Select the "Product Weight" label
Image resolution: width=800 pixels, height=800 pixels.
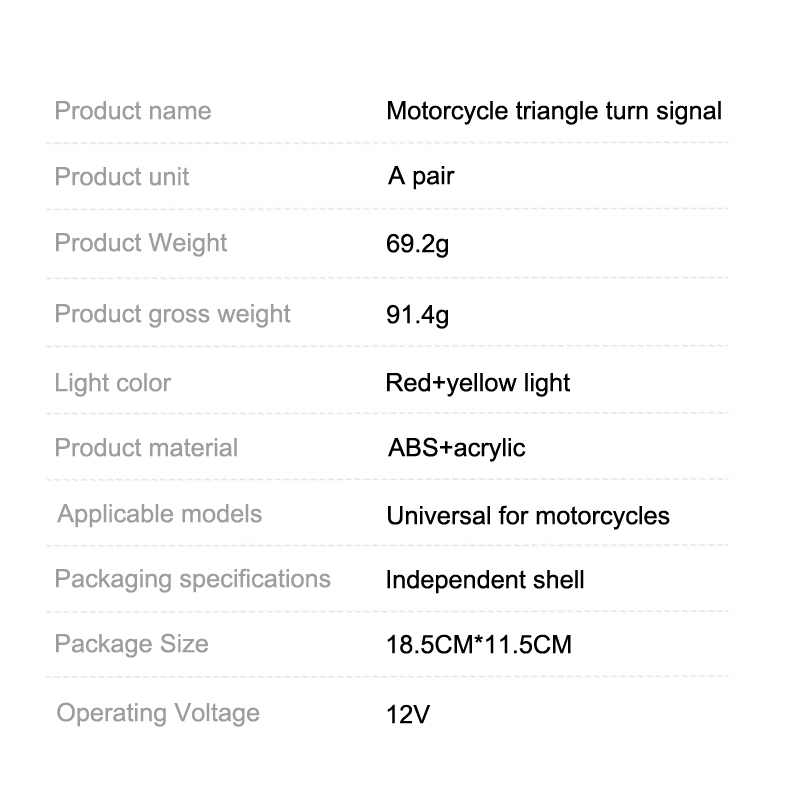pyautogui.click(x=141, y=243)
